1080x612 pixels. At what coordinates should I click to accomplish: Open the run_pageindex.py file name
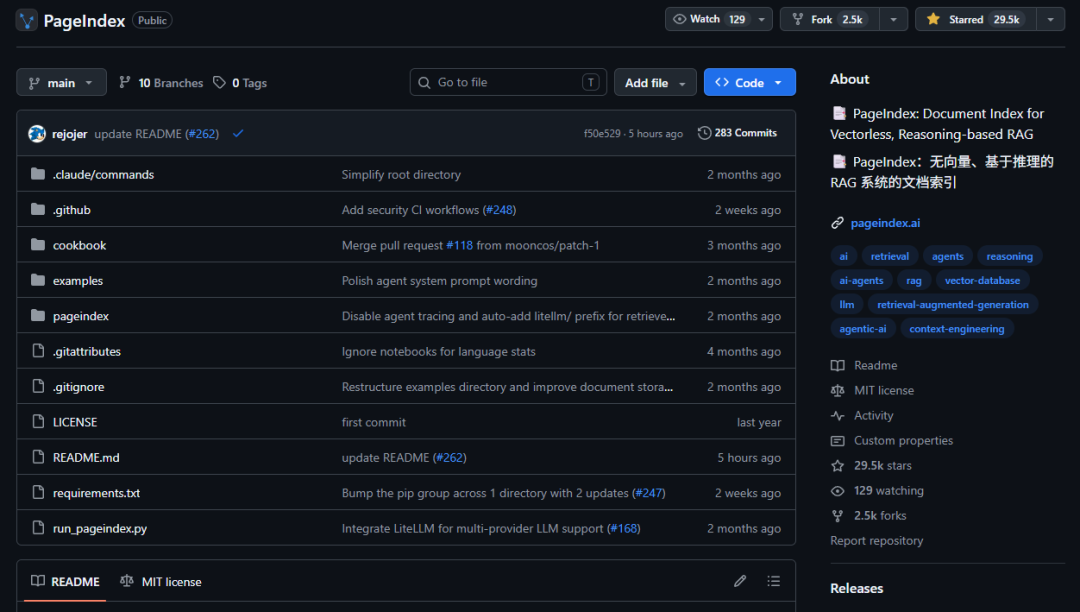point(100,528)
